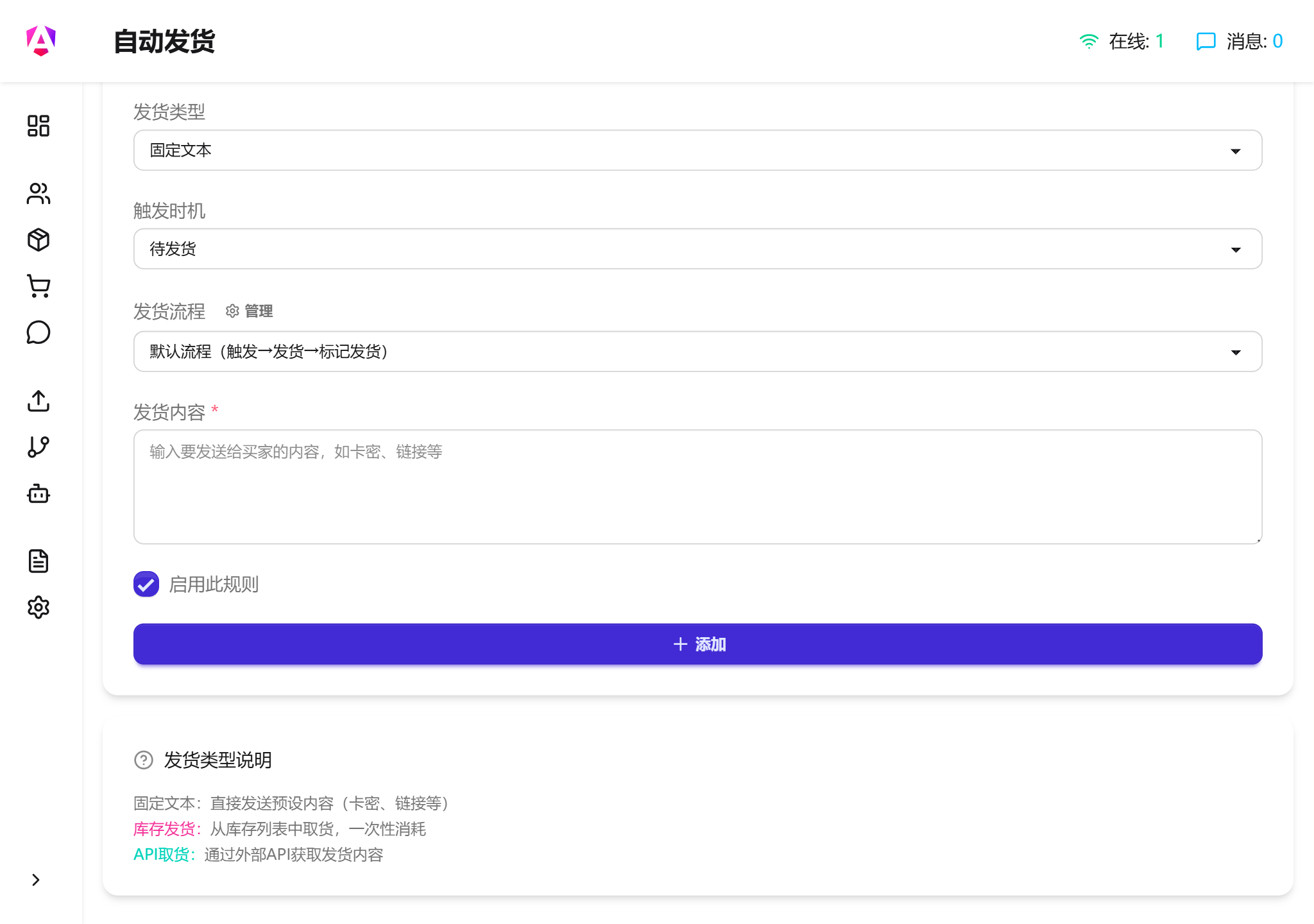Open the 发货类型 dropdown showing 固定文本

pos(697,150)
